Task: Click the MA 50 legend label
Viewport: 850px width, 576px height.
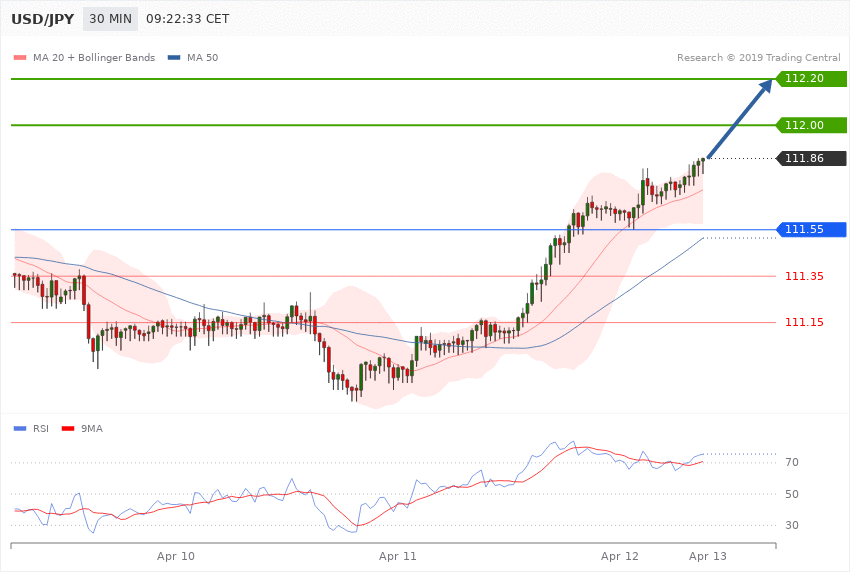Action: tap(202, 57)
